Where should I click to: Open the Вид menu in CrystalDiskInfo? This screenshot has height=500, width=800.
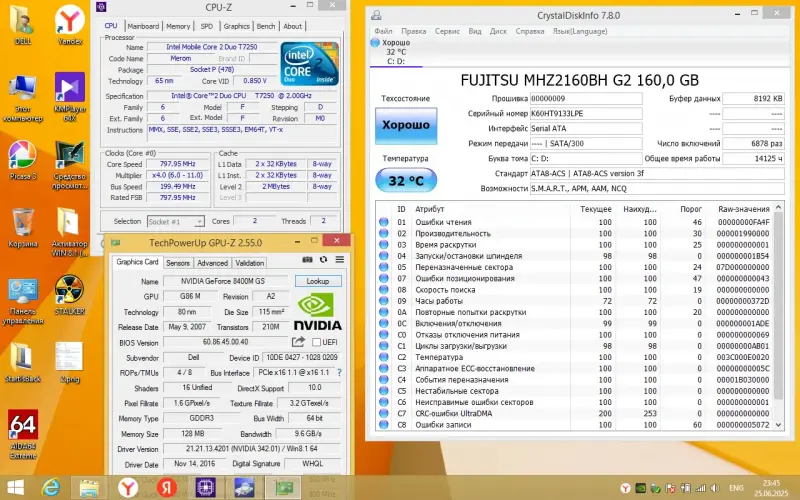coord(475,31)
